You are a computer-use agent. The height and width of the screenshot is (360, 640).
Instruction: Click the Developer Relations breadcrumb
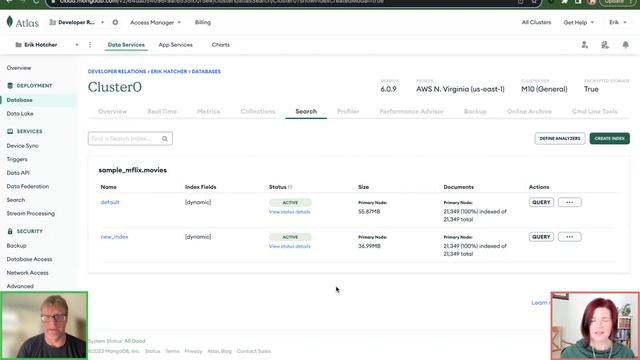point(117,71)
